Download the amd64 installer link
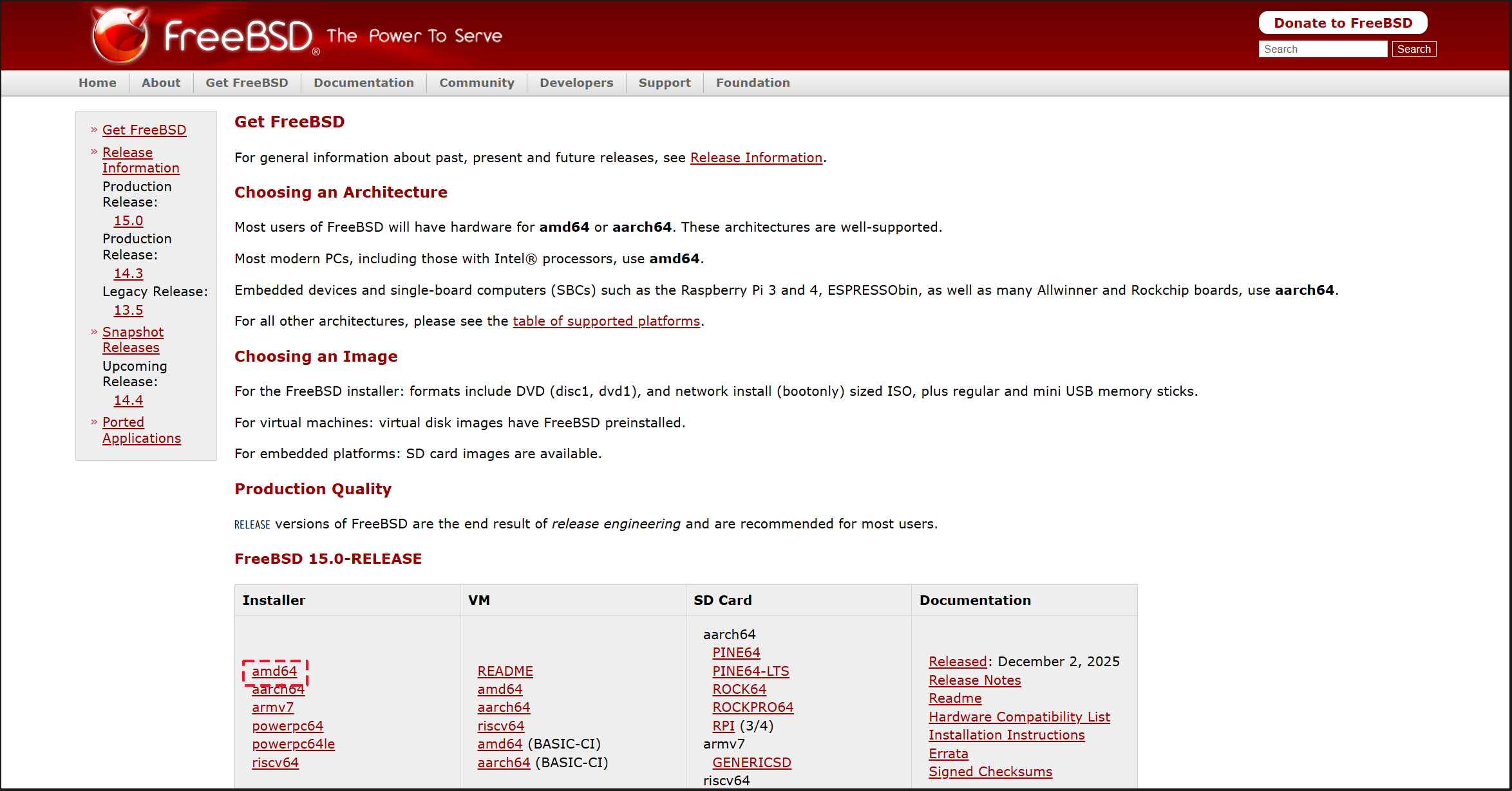 tap(274, 671)
